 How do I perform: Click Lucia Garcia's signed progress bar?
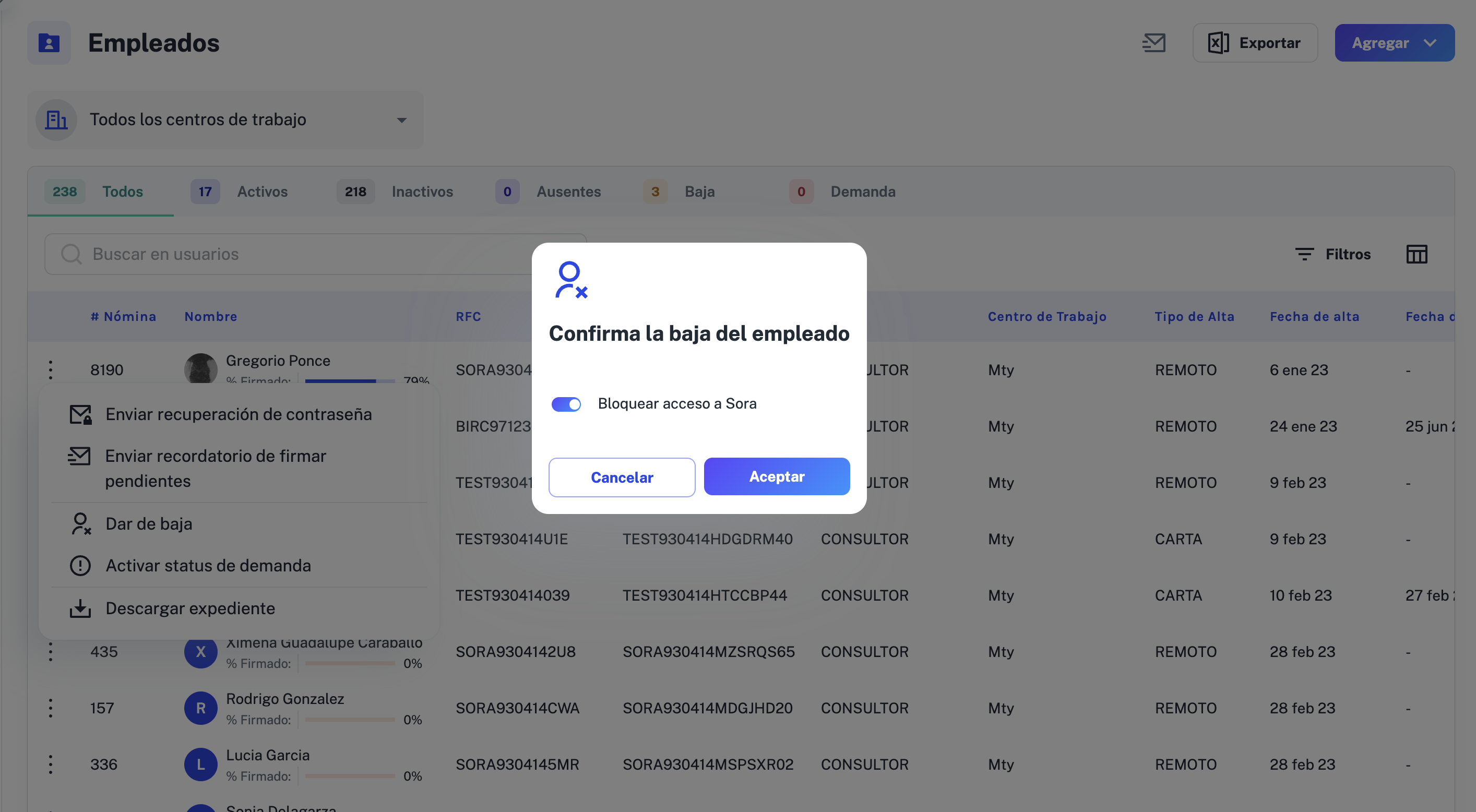[x=350, y=776]
